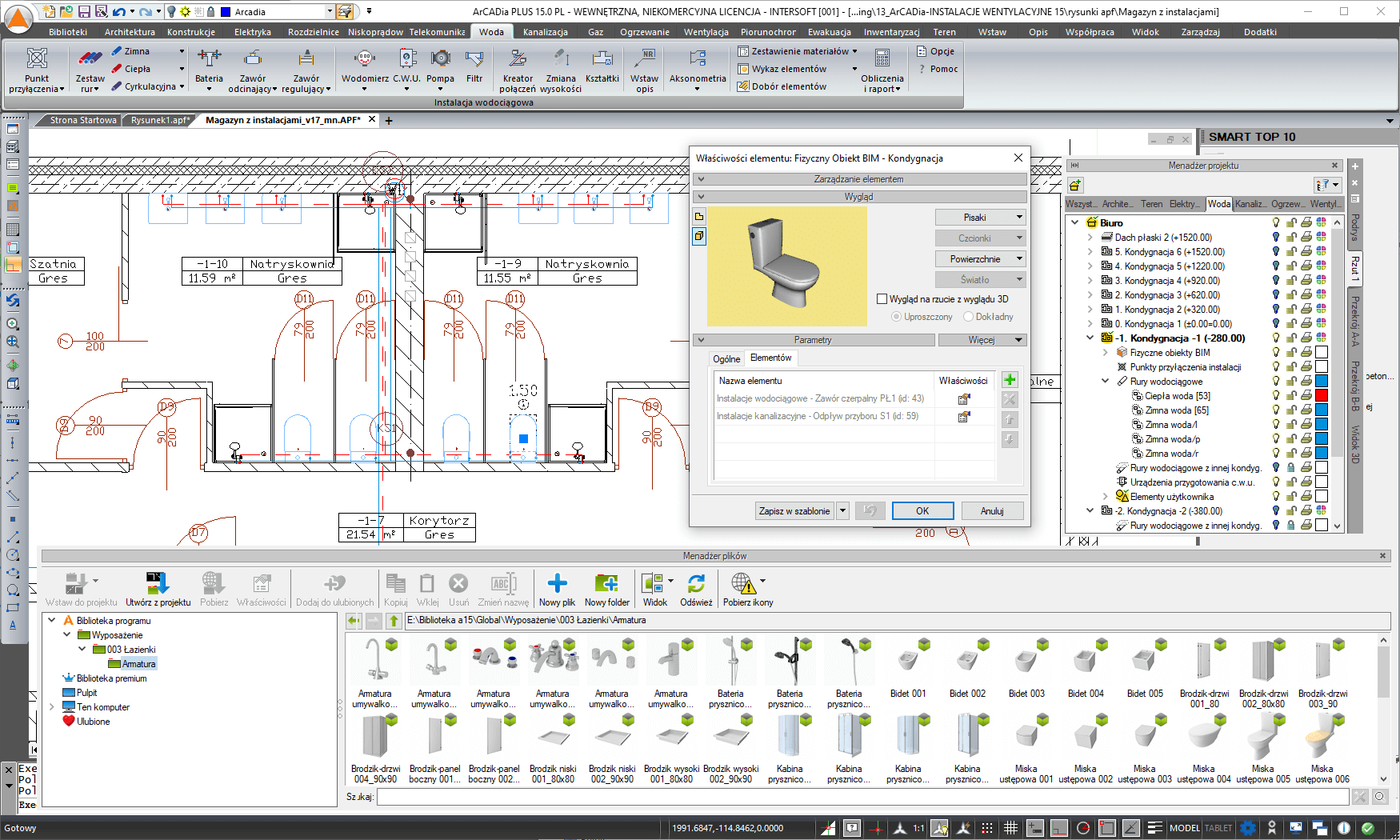
Task: Toggle visibility bulb for Rury wodociągowe
Action: [1276, 382]
